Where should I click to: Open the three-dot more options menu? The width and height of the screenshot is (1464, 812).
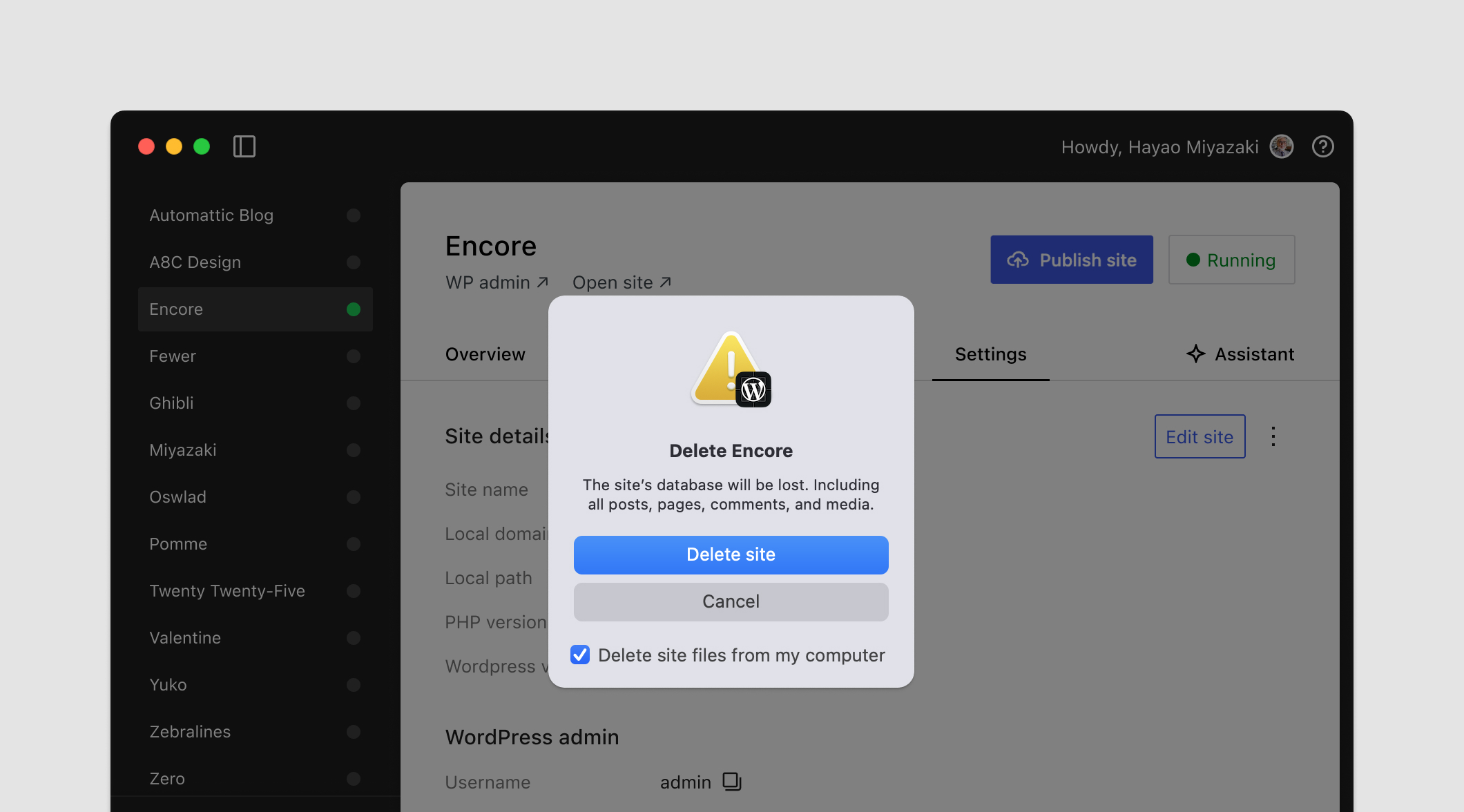pyautogui.click(x=1273, y=436)
